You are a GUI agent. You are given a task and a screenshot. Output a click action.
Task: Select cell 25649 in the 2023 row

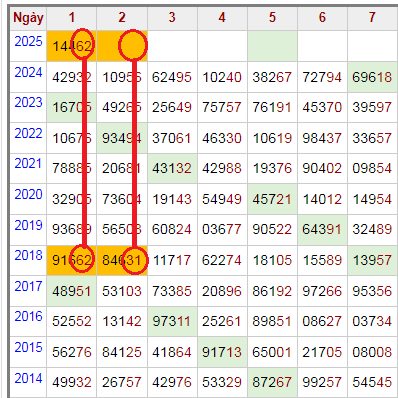pos(172,107)
